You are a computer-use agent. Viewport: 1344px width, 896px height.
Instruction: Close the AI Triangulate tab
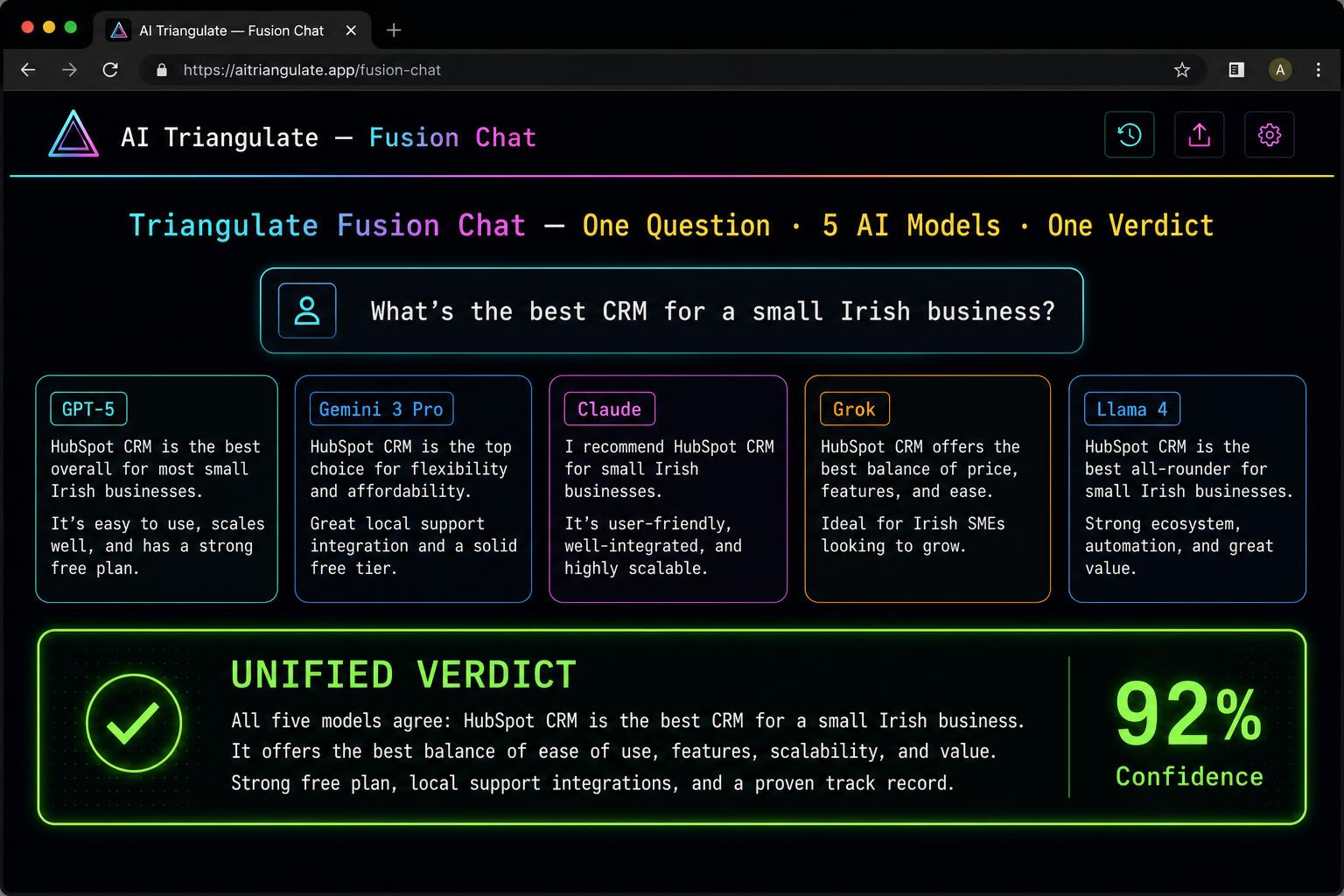click(x=351, y=31)
